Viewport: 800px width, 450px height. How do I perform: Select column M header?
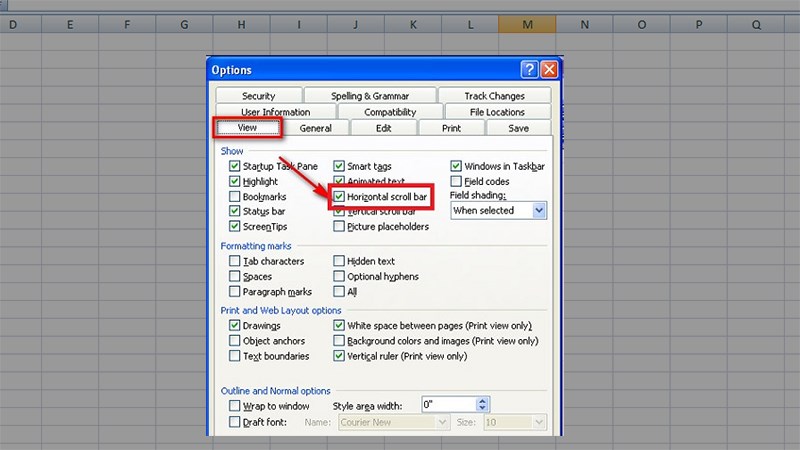[528, 24]
